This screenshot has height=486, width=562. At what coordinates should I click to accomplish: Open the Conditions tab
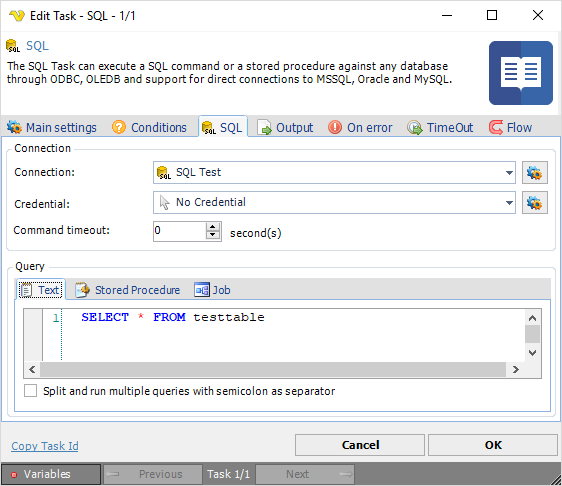point(149,127)
